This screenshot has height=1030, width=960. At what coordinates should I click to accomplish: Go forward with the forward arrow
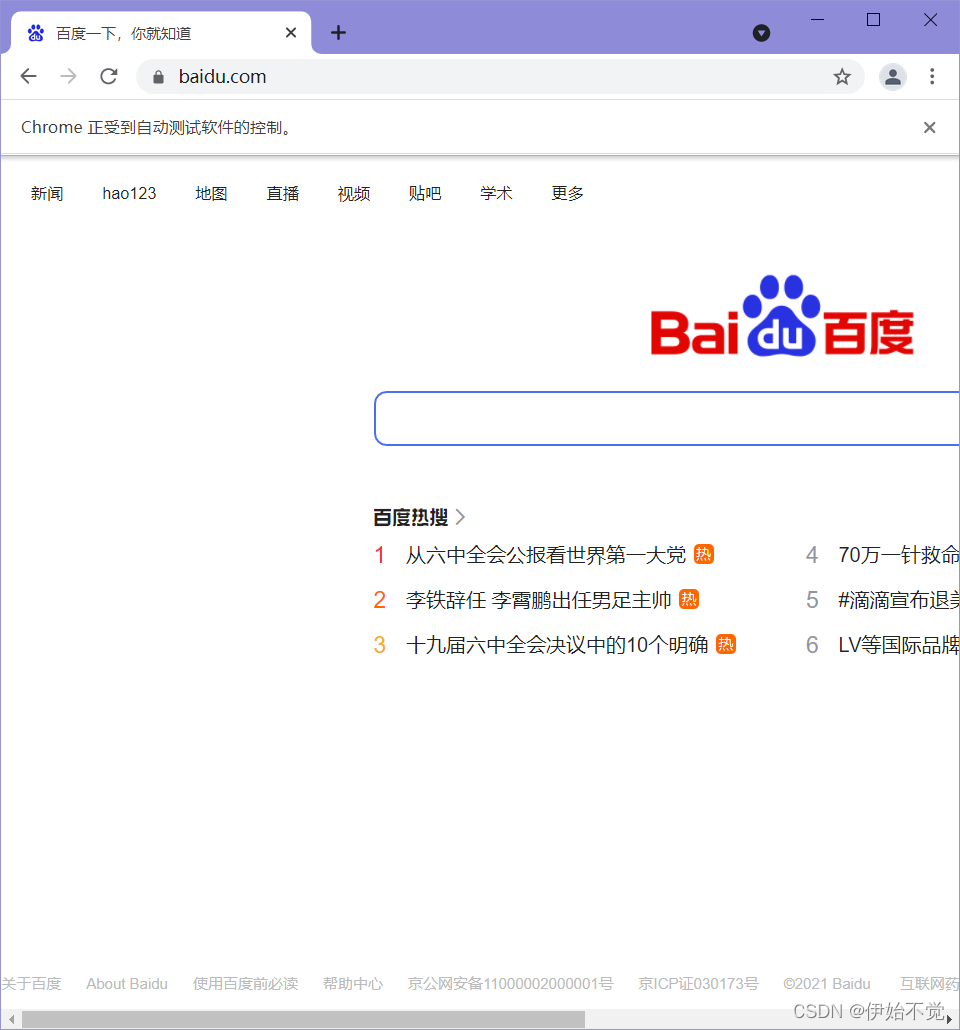68,76
